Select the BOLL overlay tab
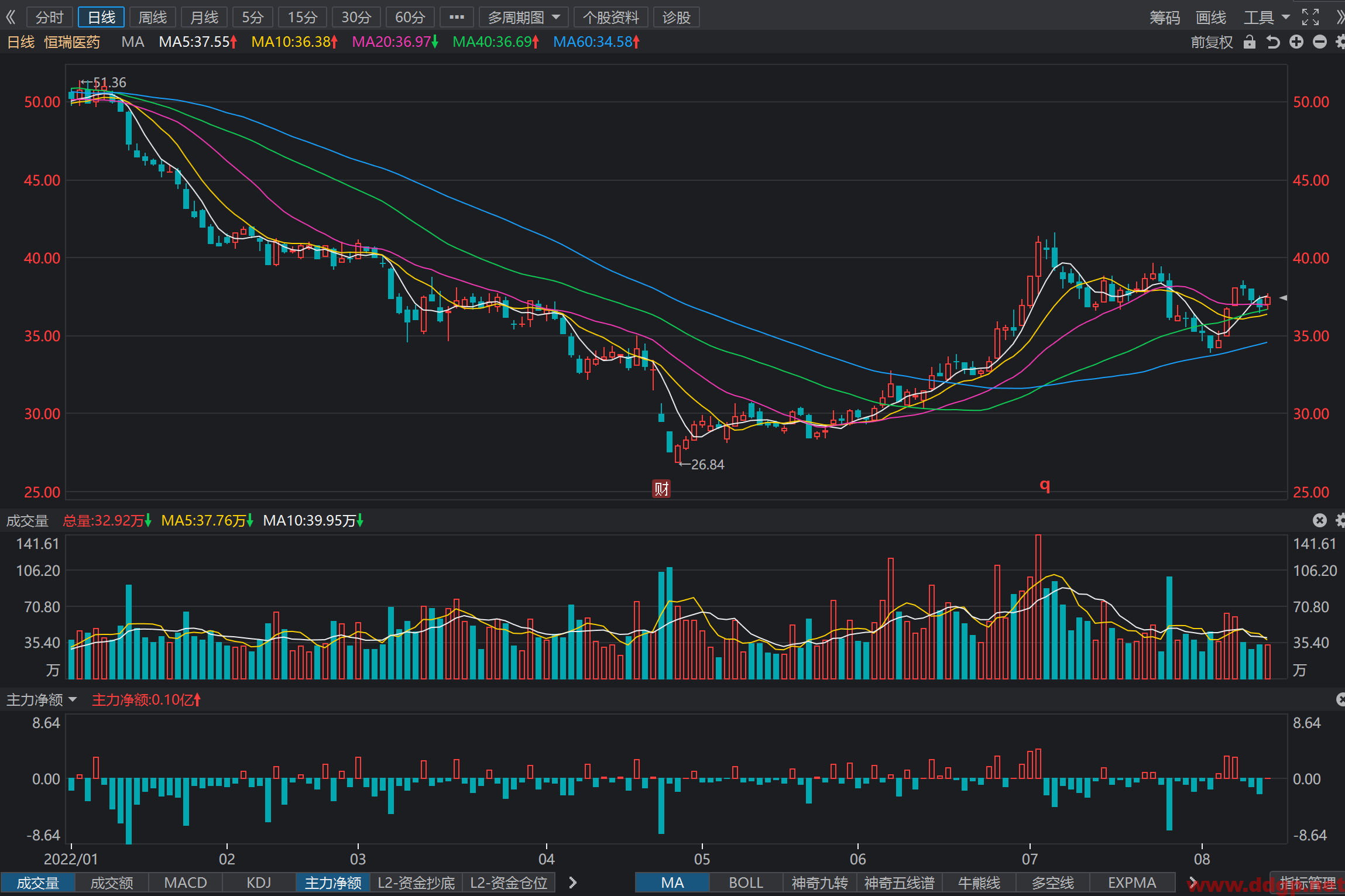The width and height of the screenshot is (1345, 896). click(x=746, y=883)
